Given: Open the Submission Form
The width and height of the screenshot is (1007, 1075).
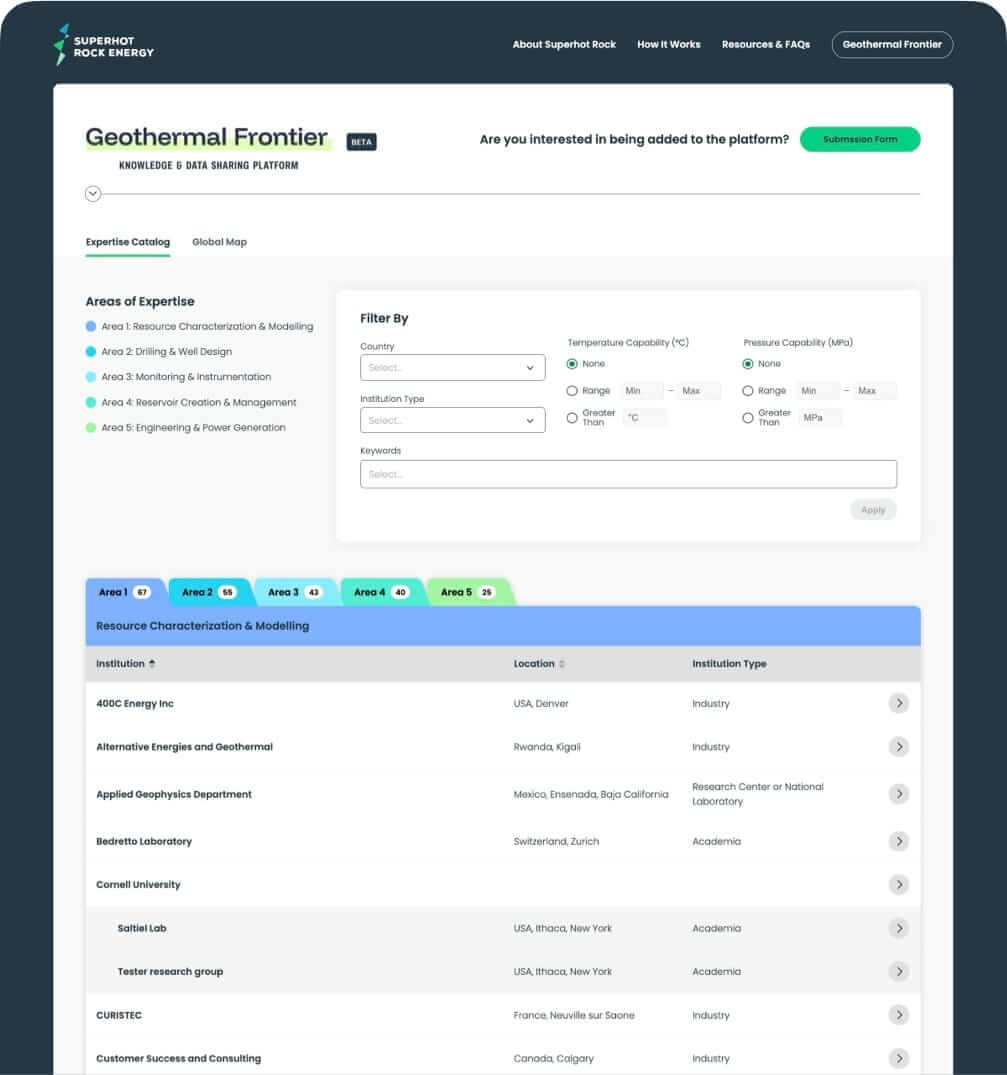Looking at the screenshot, I should pyautogui.click(x=860, y=139).
